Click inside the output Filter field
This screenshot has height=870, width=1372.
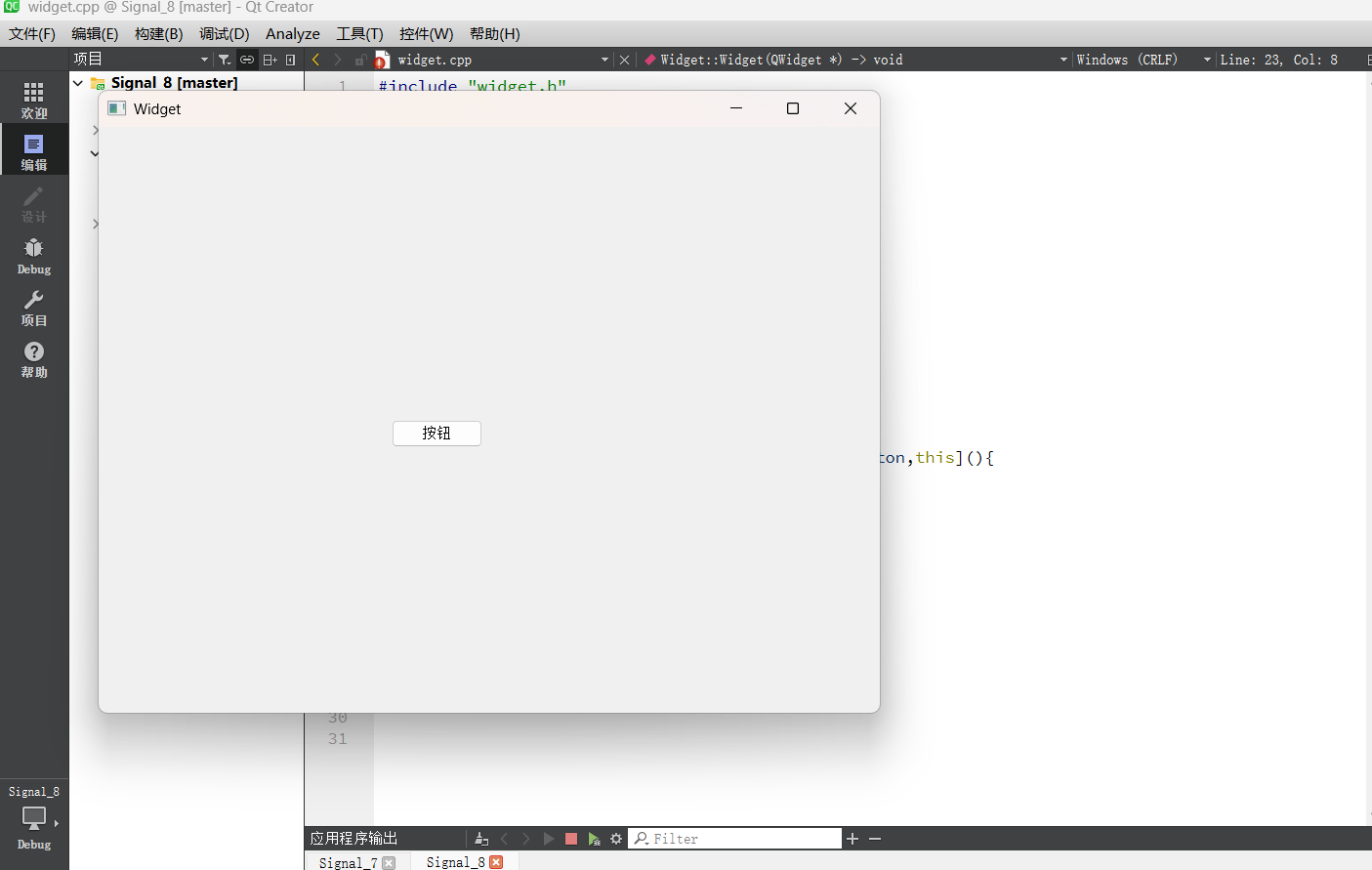tap(746, 839)
